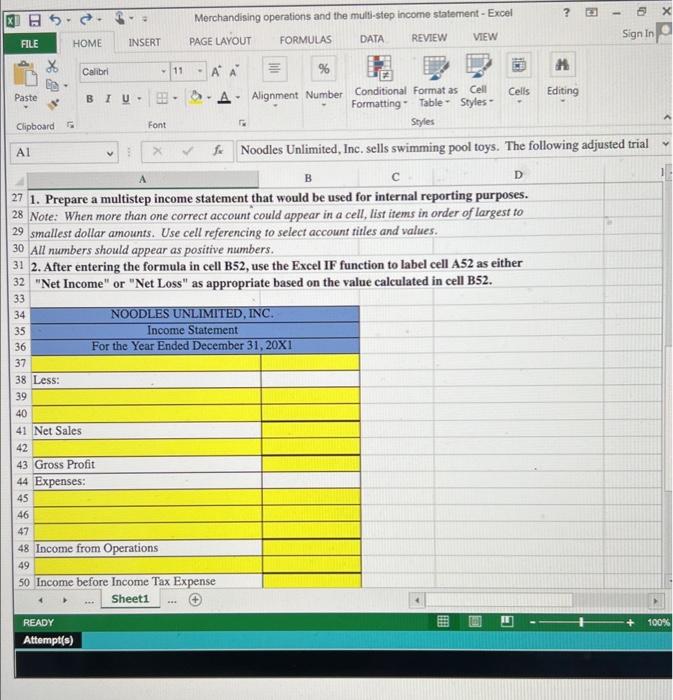Click the Copy icon
The width and height of the screenshot is (673, 700).
53,85
